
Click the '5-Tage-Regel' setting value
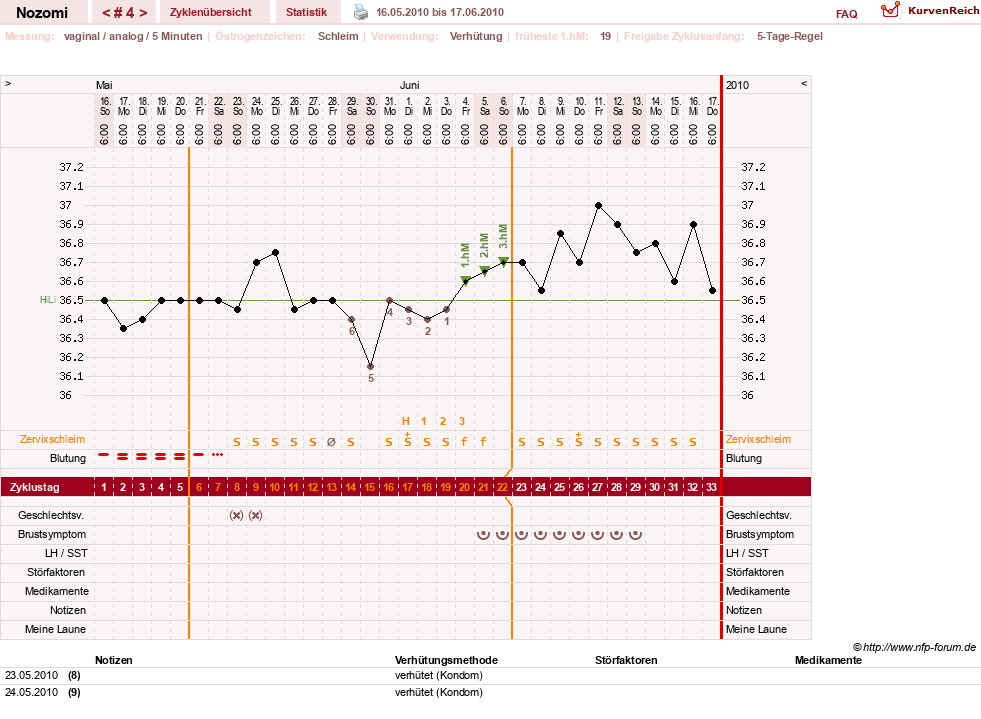tap(790, 36)
